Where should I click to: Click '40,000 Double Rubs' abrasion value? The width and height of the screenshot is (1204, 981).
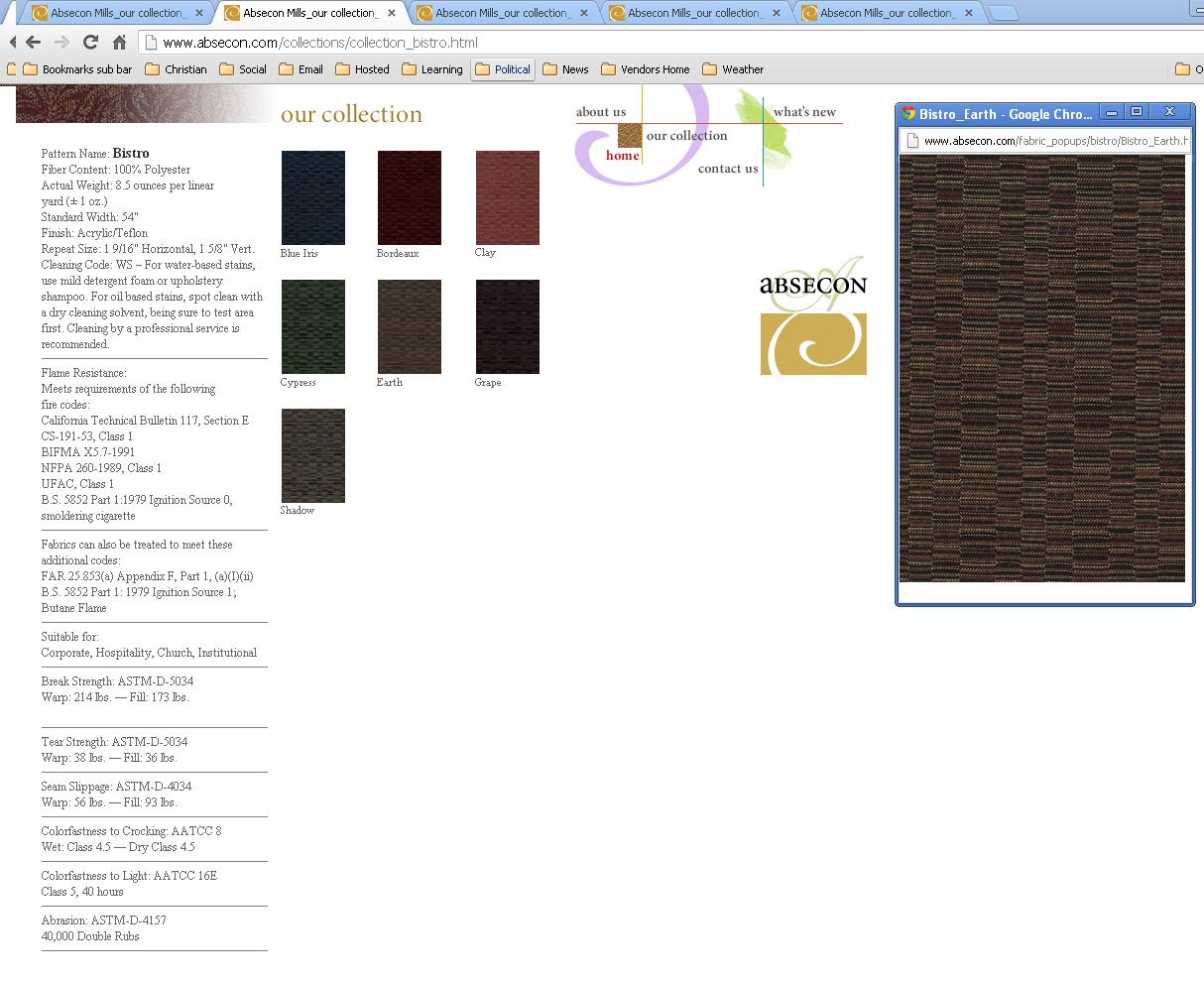coord(90,936)
